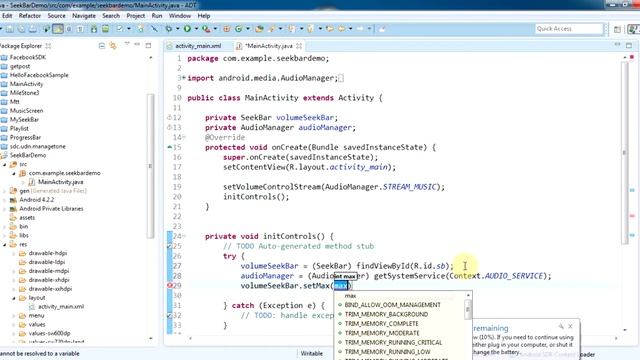Maximize the editor area
This screenshot has width=640, height=360.
[x=629, y=45]
